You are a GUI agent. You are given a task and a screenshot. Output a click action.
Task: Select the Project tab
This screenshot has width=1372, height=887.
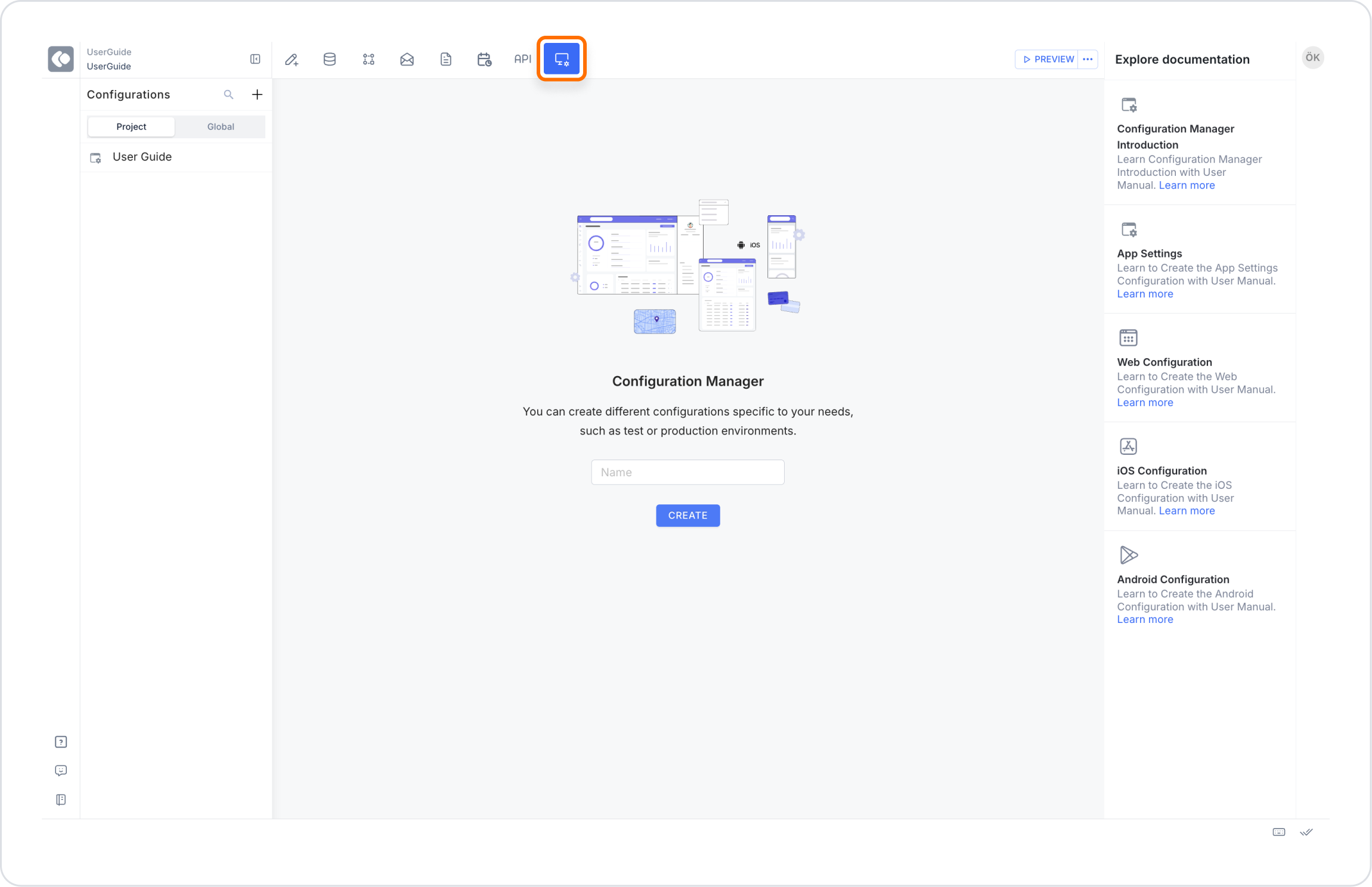tap(131, 126)
